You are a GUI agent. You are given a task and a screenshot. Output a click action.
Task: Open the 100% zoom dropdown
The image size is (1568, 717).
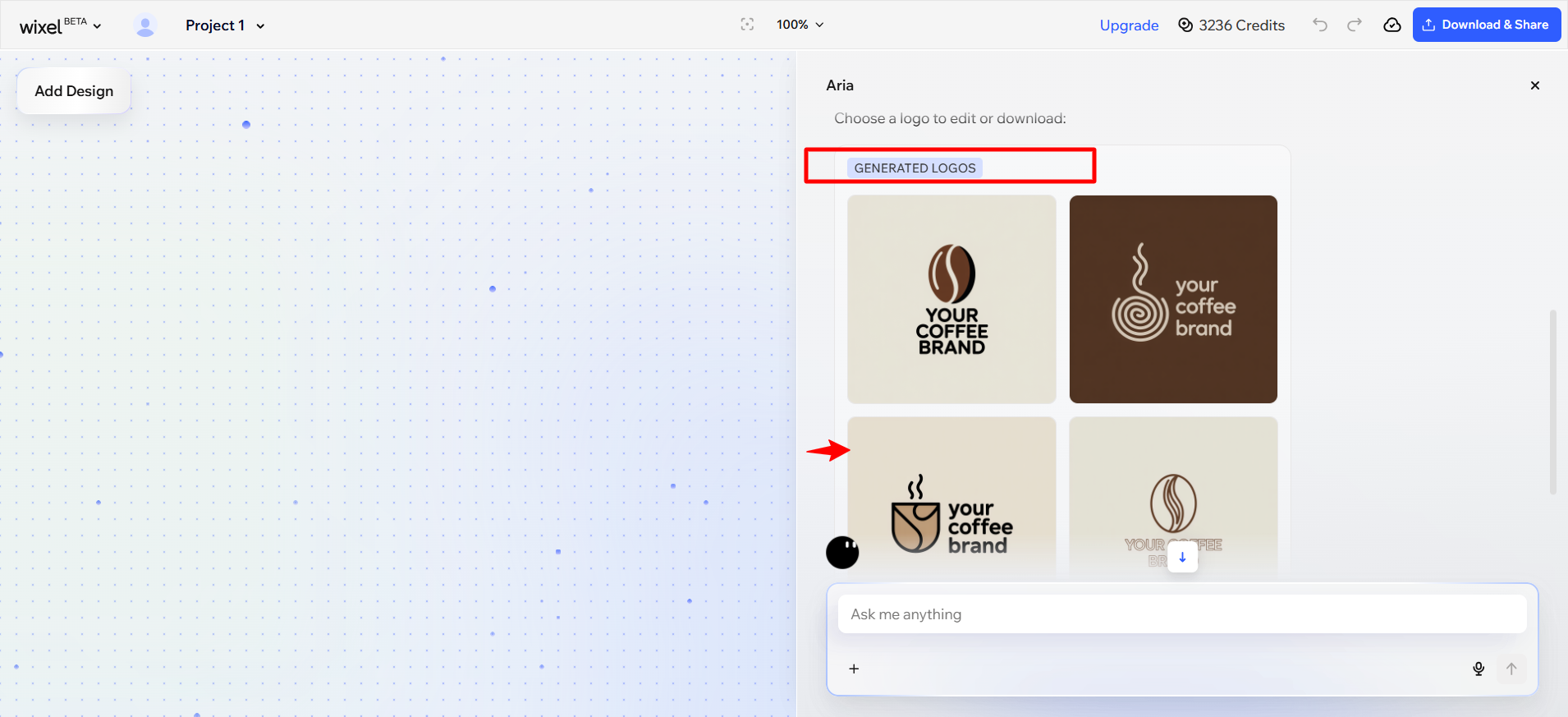[x=800, y=25]
